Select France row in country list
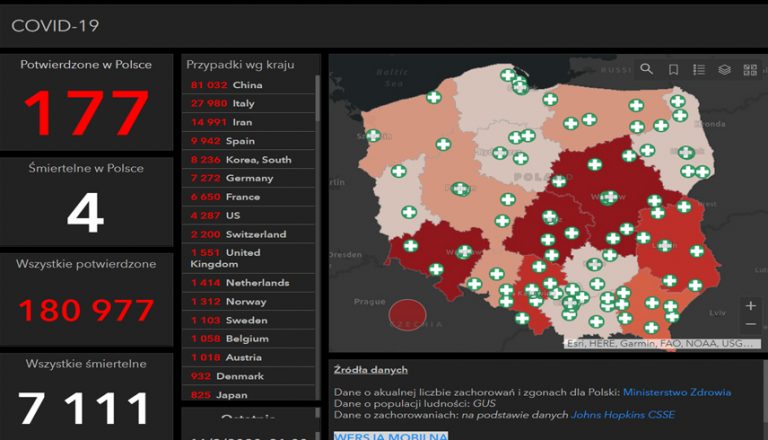 tap(249, 196)
